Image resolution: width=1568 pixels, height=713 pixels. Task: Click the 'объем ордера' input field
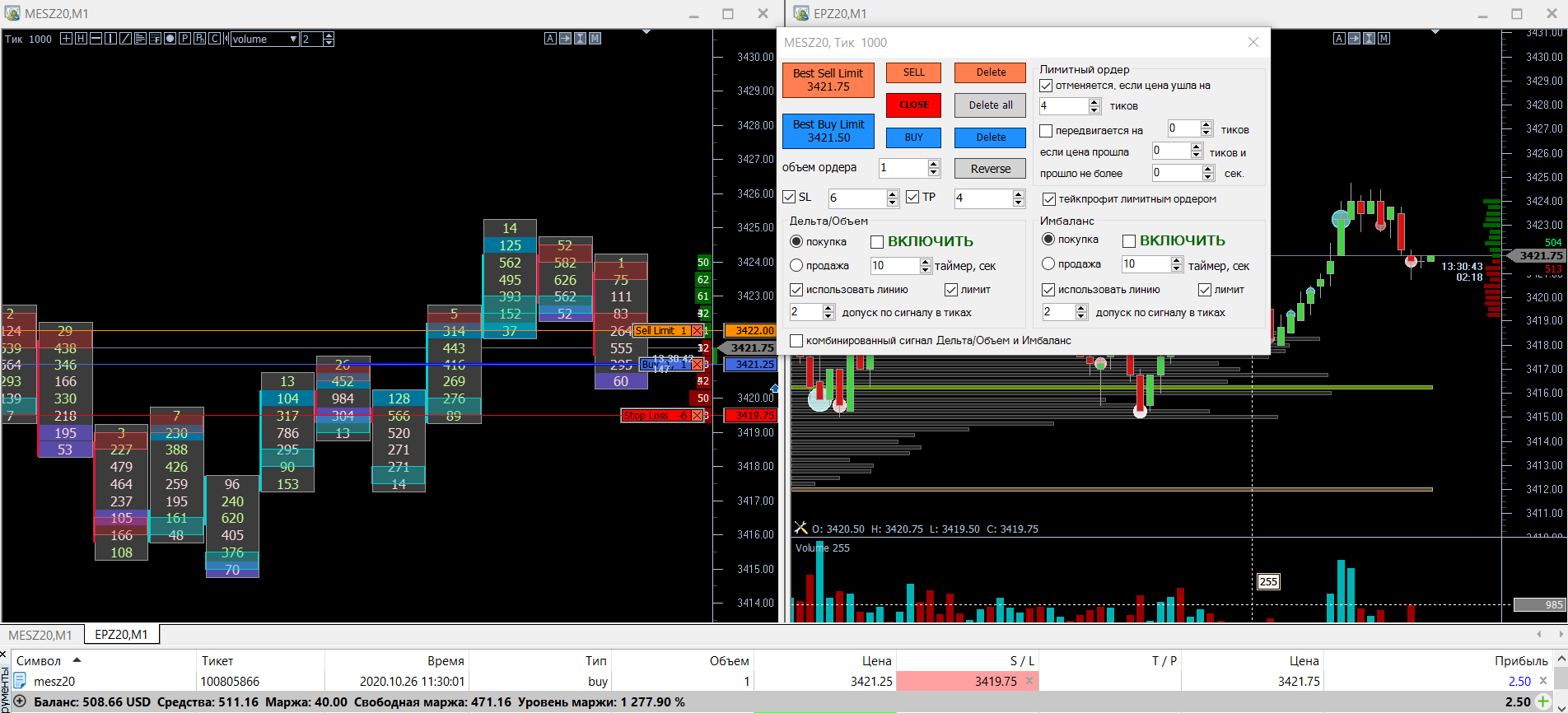(x=903, y=168)
